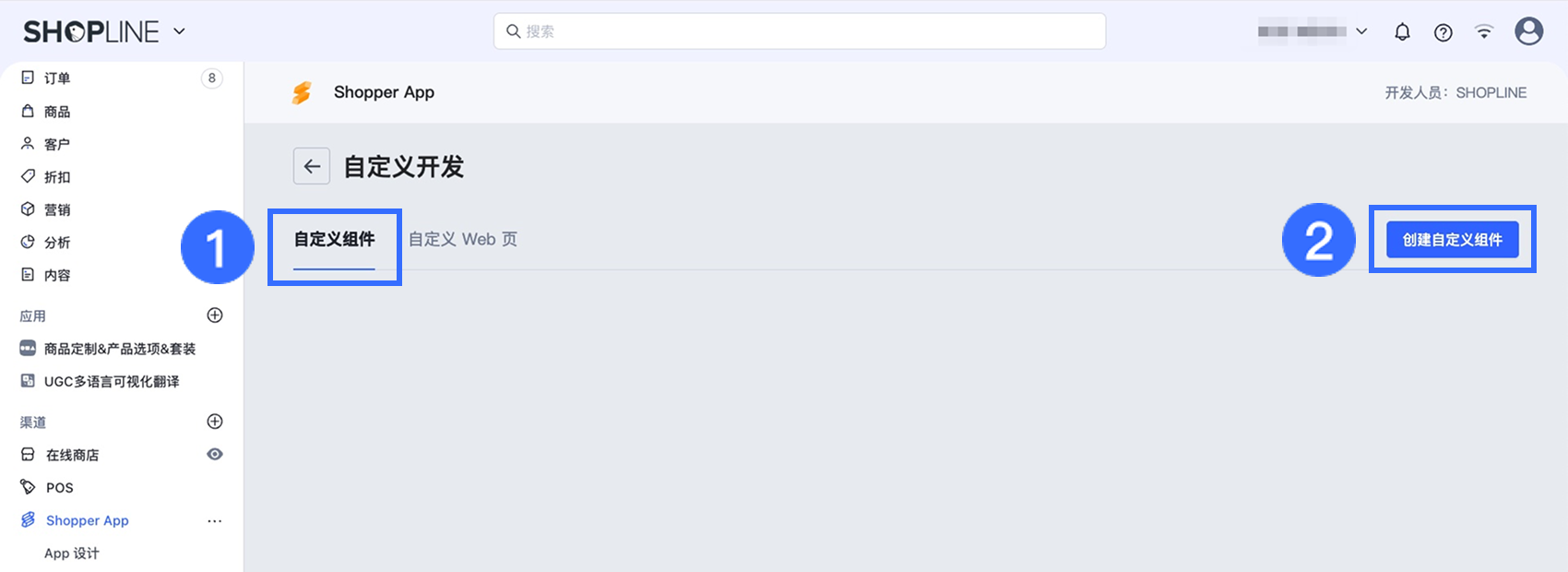
Task: Open the user profile avatar
Action: [1528, 31]
